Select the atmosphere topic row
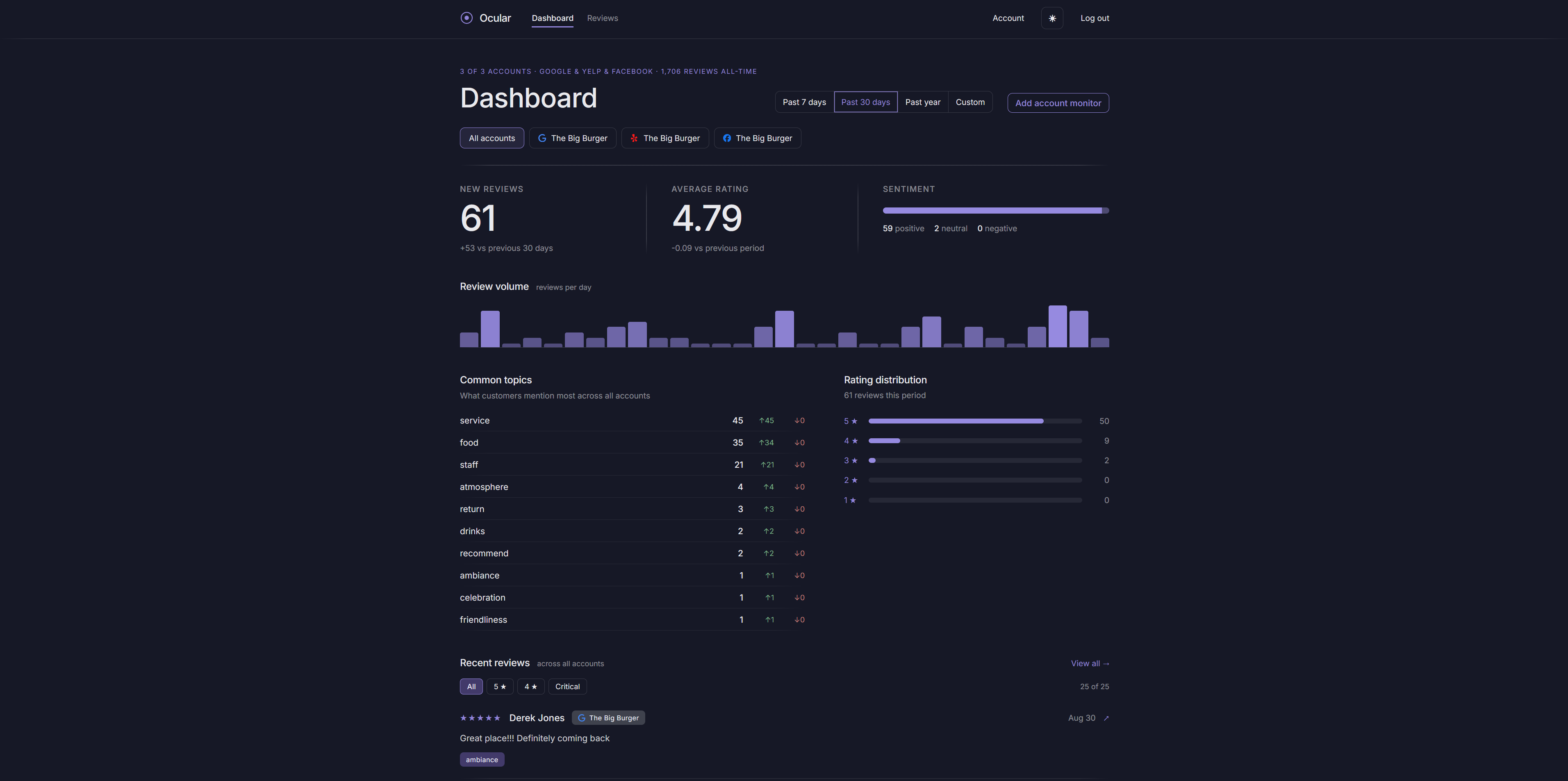The width and height of the screenshot is (1568, 781). point(633,487)
